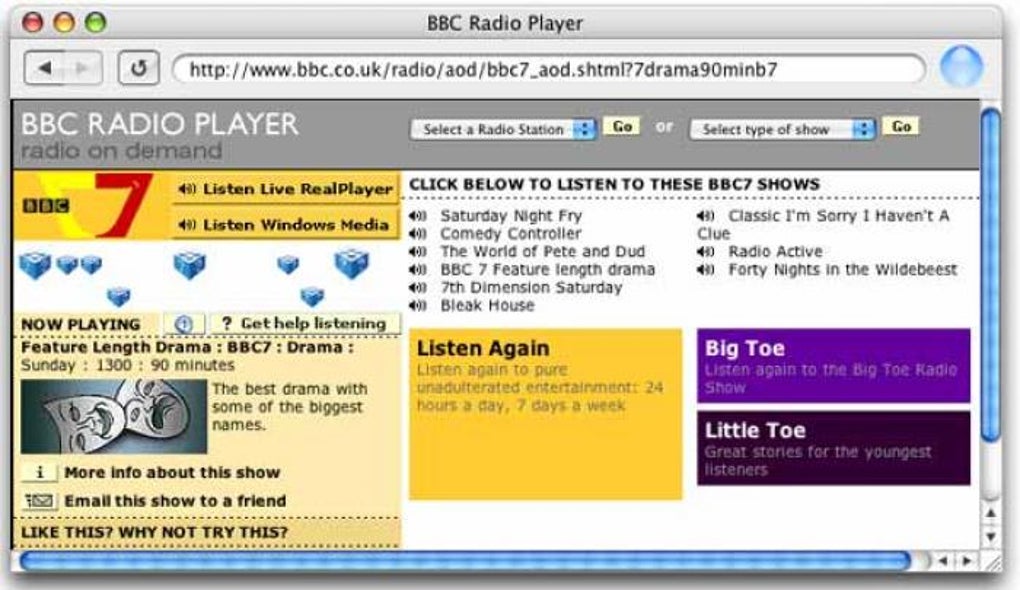Click the horizontal scrollbar right arrow
This screenshot has width=1020, height=590.
click(967, 561)
